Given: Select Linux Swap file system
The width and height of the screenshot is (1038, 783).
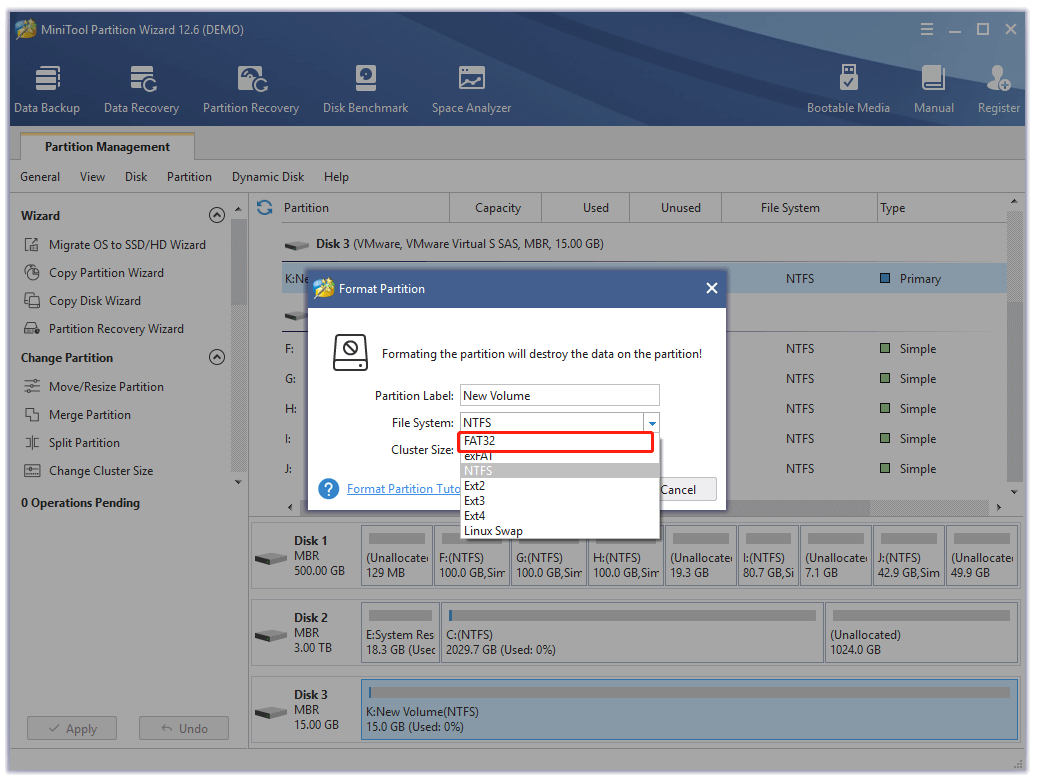Looking at the screenshot, I should pyautogui.click(x=559, y=531).
